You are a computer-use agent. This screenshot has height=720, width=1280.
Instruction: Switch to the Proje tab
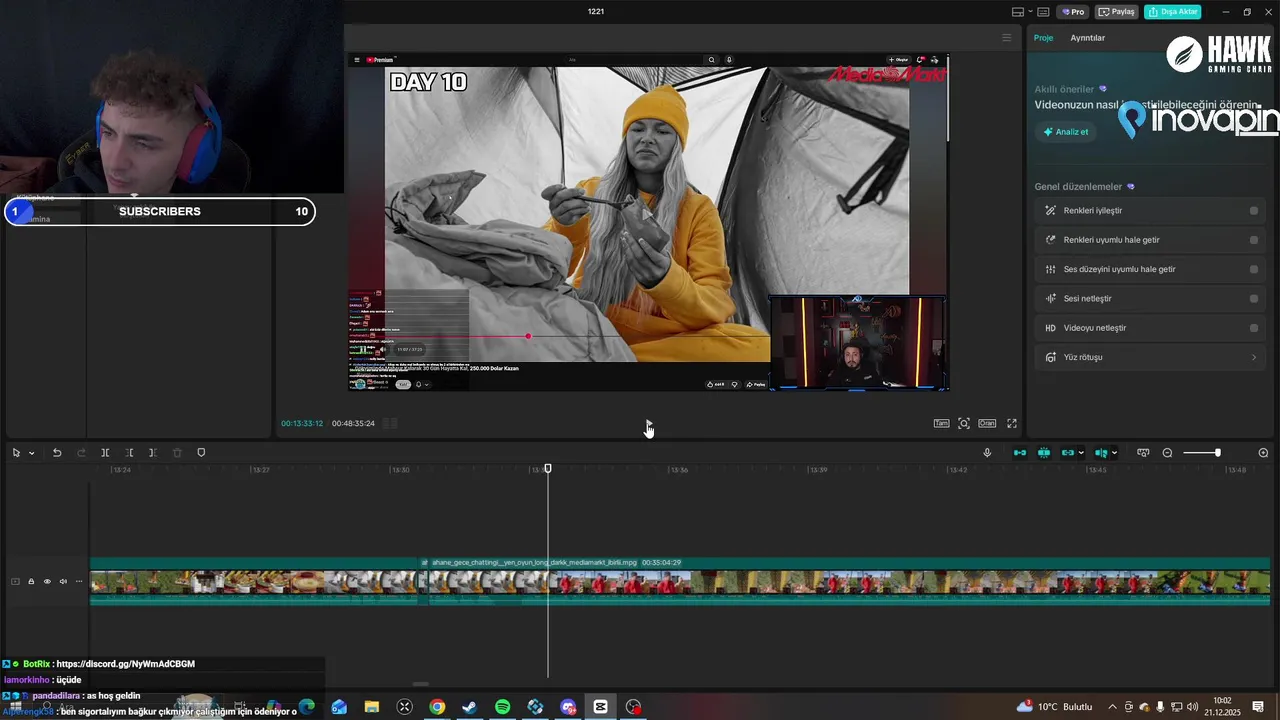[1043, 38]
